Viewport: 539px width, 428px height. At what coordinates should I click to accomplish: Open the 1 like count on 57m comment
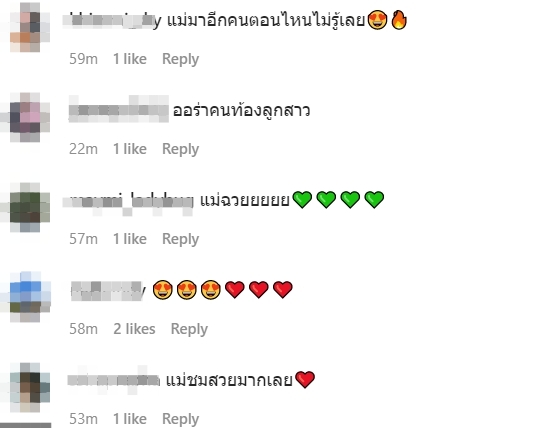point(130,239)
